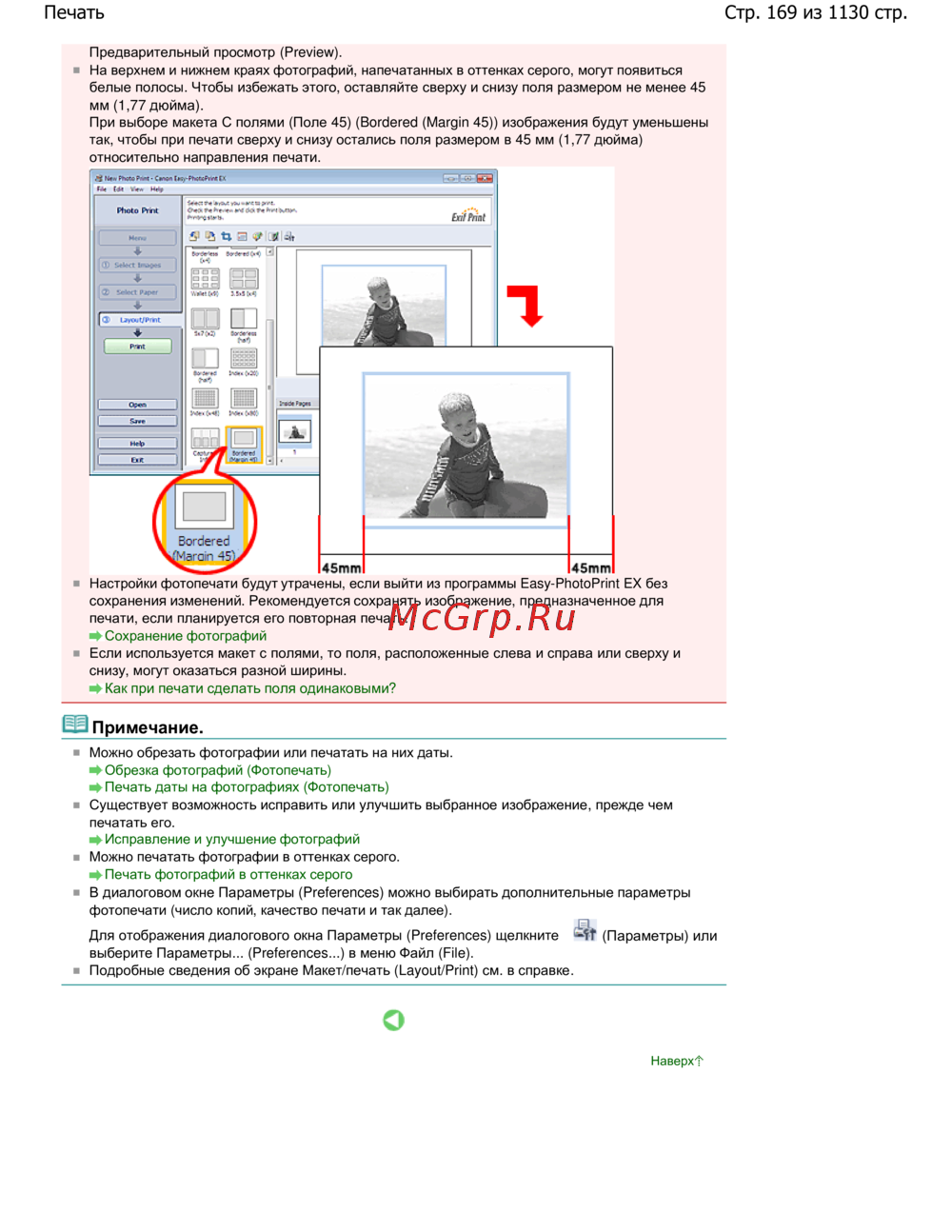Choose the Borderless (half) layout icon
Viewport: 952px width, 1232px height.
244,319
